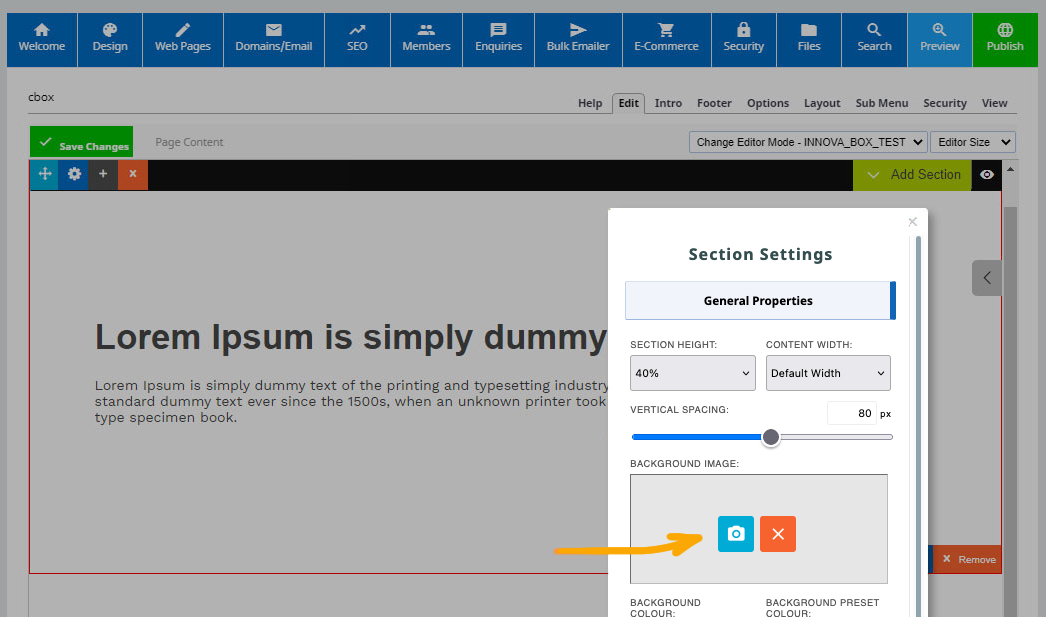Click the vertical spacing px input field

click(x=851, y=413)
